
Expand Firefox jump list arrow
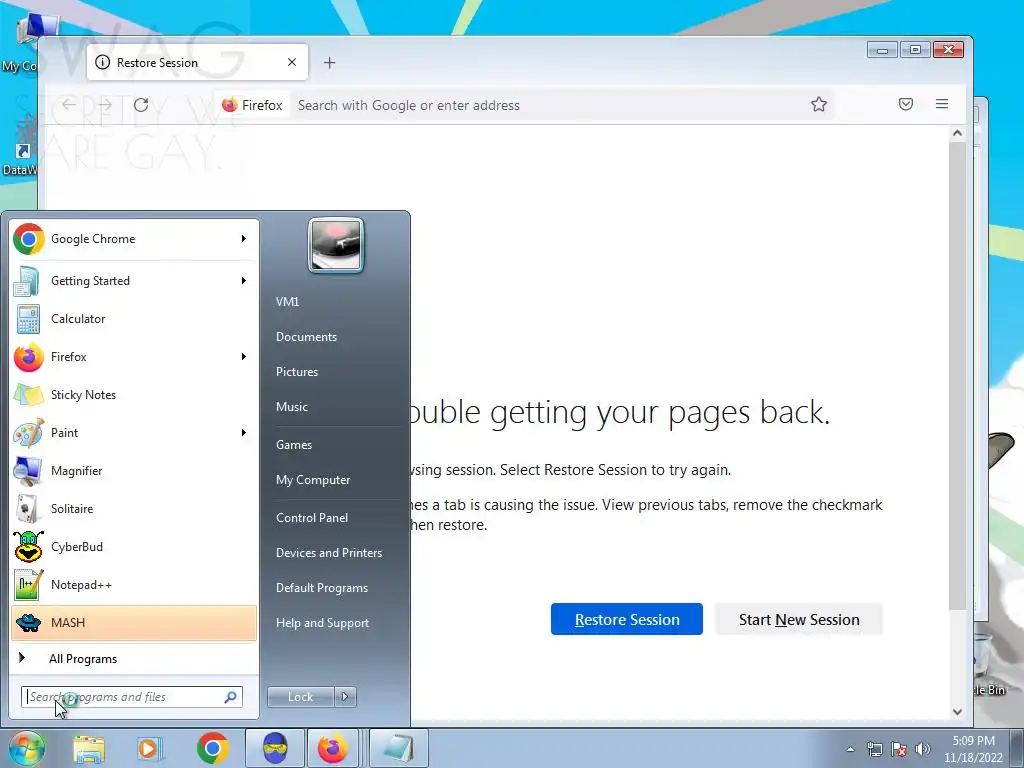[x=244, y=357]
